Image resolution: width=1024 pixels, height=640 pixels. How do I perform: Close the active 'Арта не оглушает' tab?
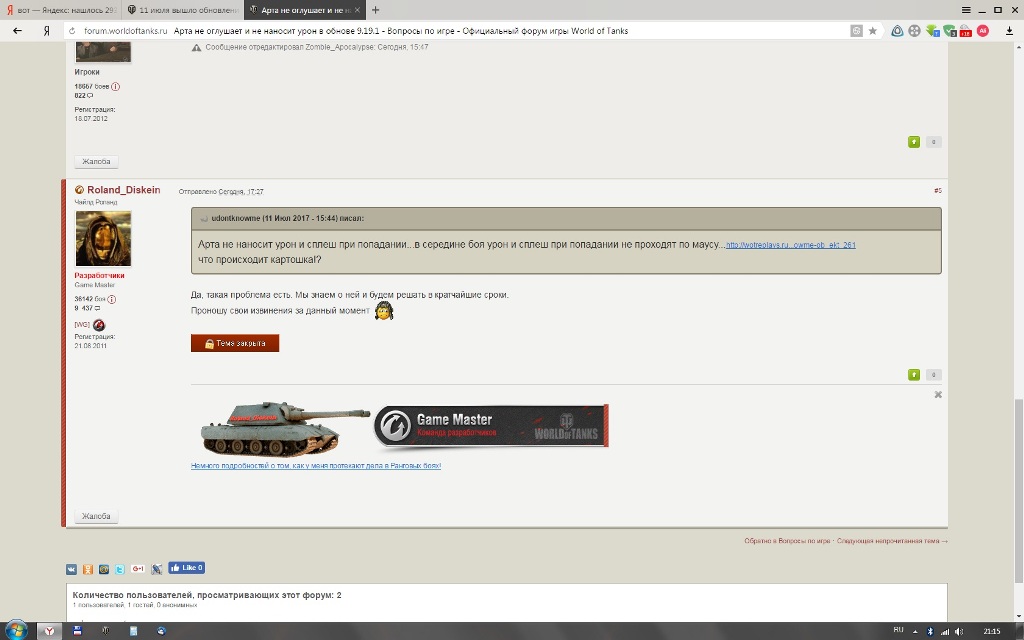pos(357,10)
